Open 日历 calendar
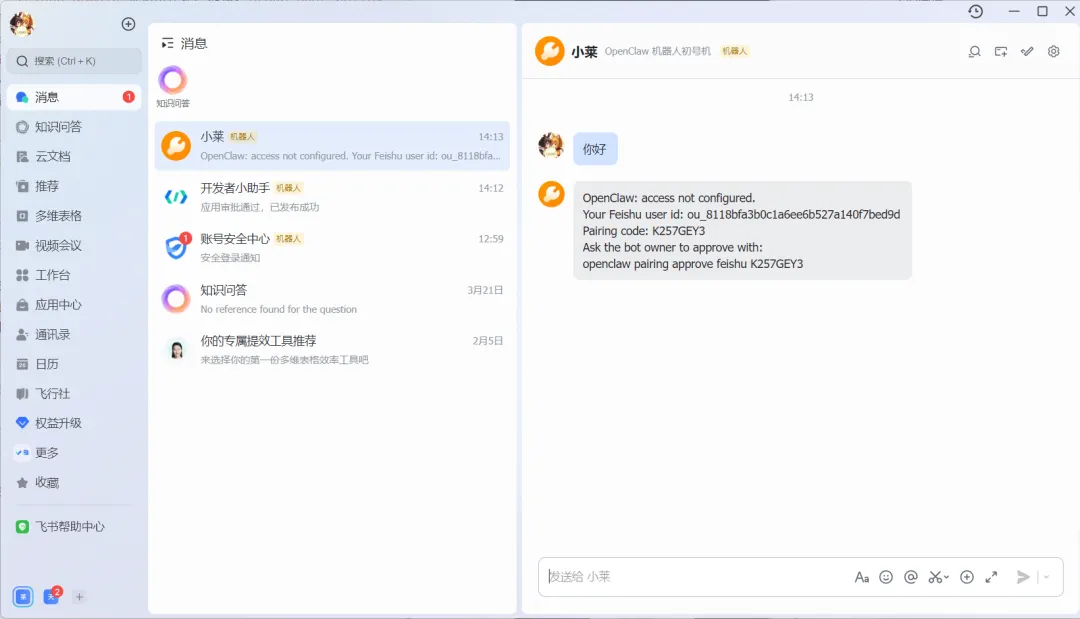Image resolution: width=1080 pixels, height=619 pixels. pyautogui.click(x=74, y=364)
